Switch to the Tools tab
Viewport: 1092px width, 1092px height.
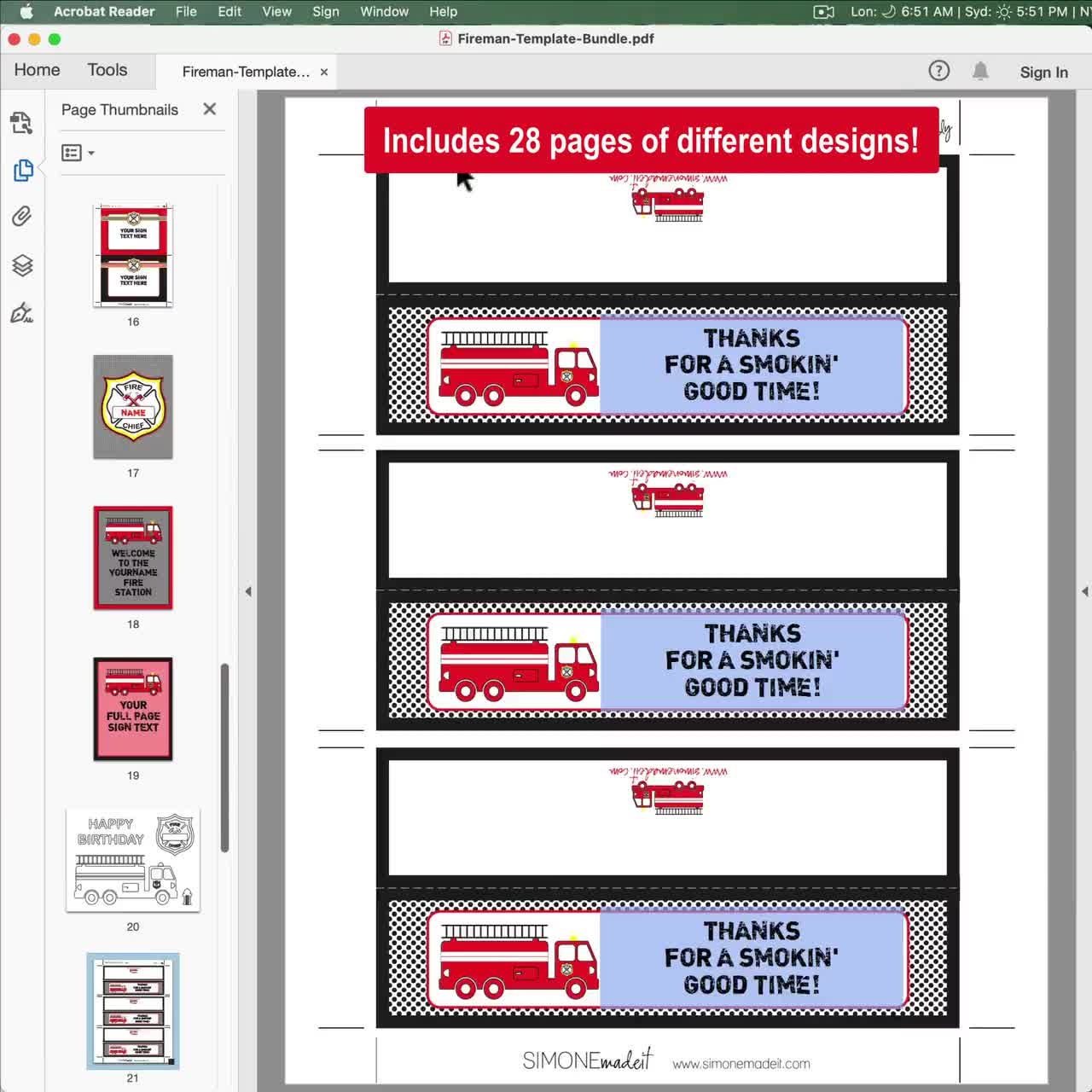107,71
